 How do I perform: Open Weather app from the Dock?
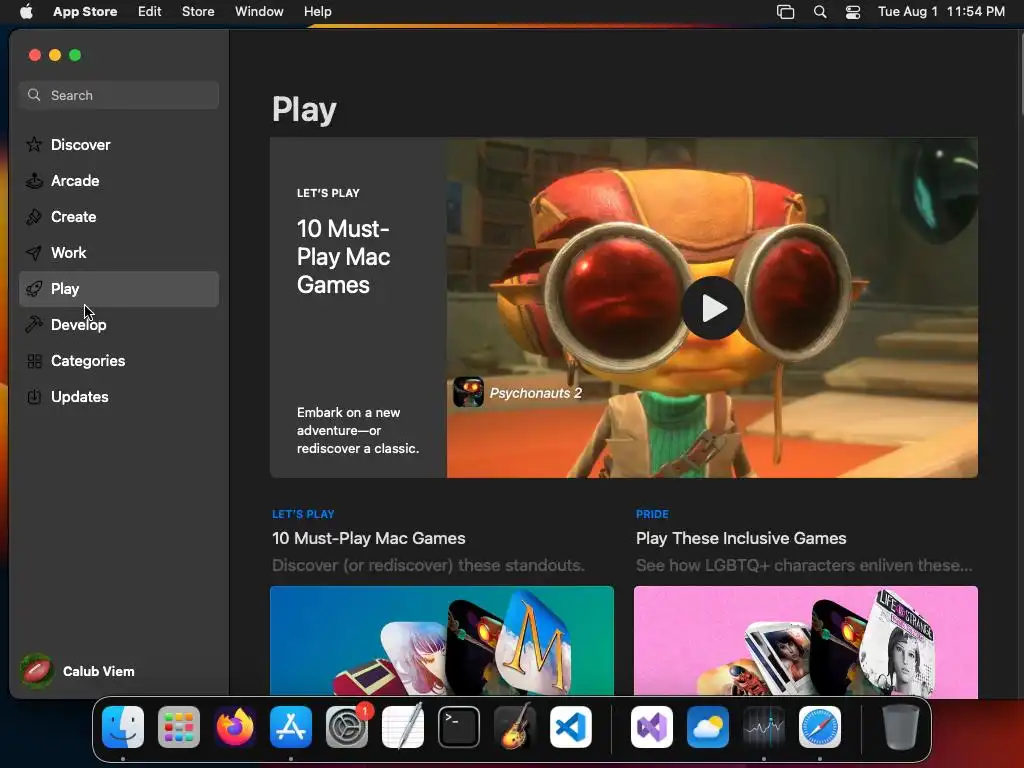pos(708,727)
